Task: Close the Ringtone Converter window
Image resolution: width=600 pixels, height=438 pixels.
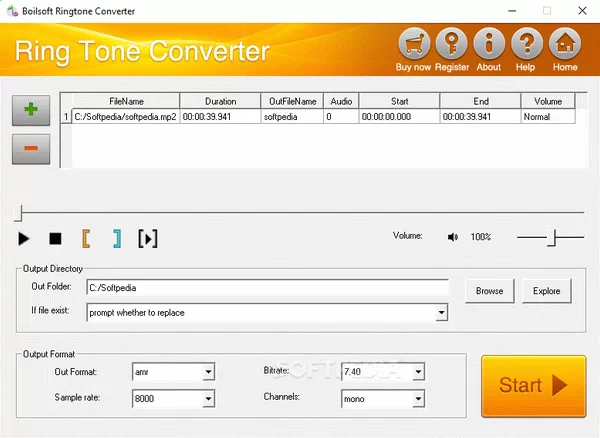Action: point(582,11)
